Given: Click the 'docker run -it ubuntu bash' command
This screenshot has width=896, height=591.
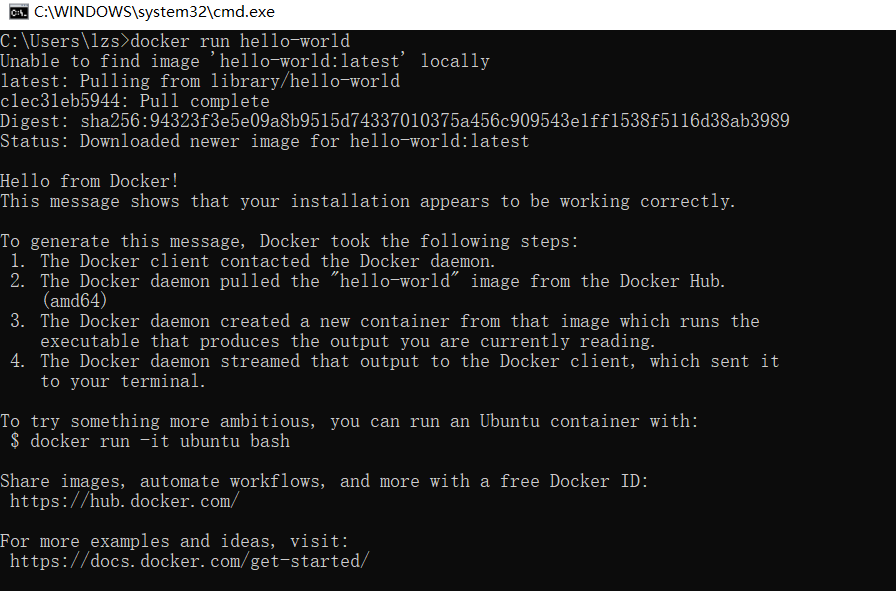Looking at the screenshot, I should coord(160,441).
